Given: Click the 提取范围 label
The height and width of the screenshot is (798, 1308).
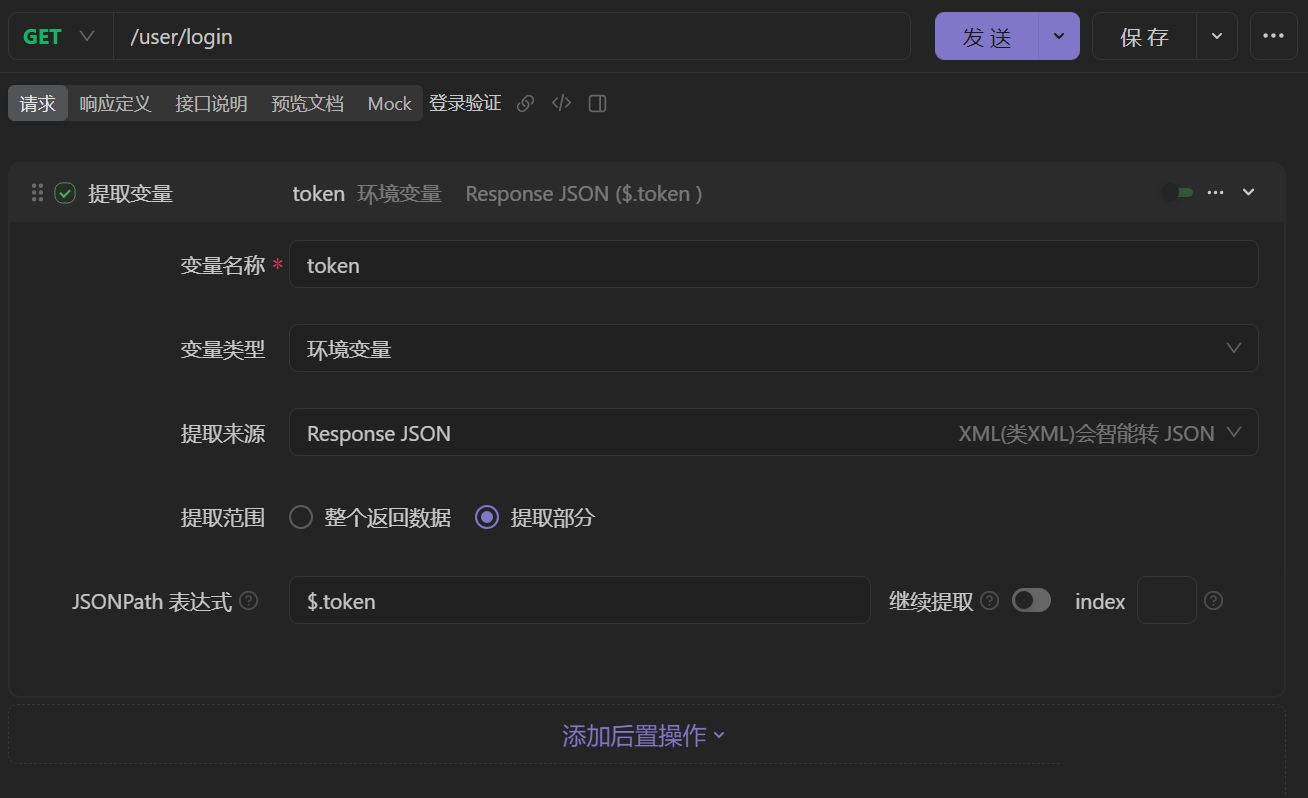Looking at the screenshot, I should tap(223, 517).
